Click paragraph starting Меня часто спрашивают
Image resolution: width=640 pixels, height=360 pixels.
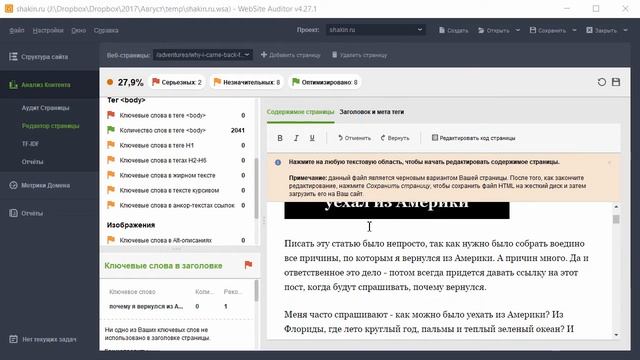tap(429, 322)
